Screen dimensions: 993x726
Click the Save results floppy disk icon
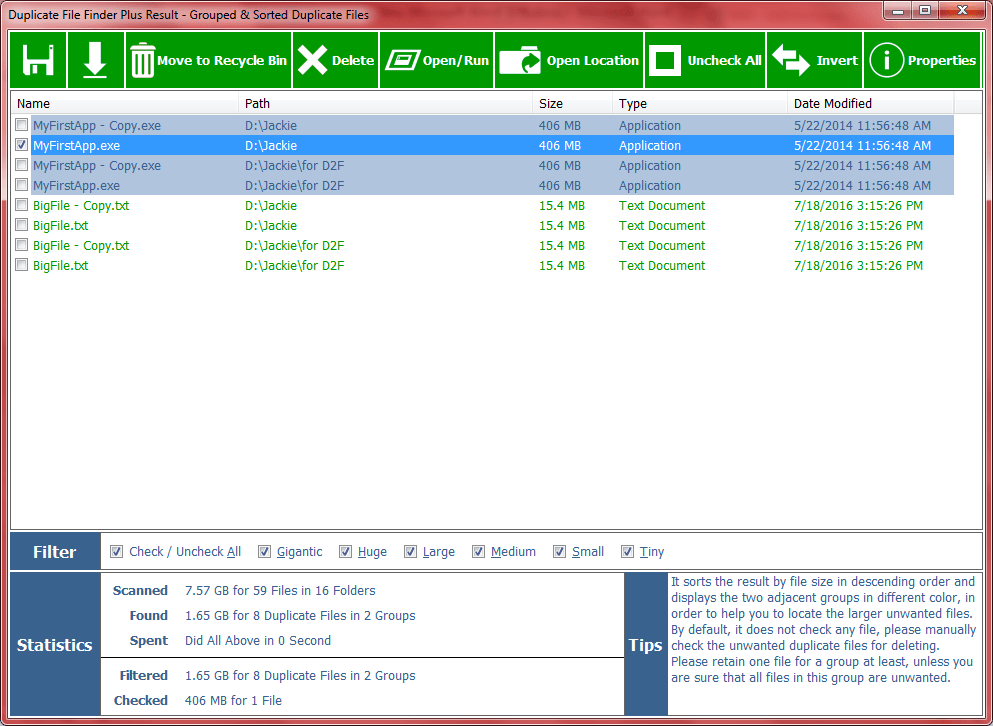point(38,60)
